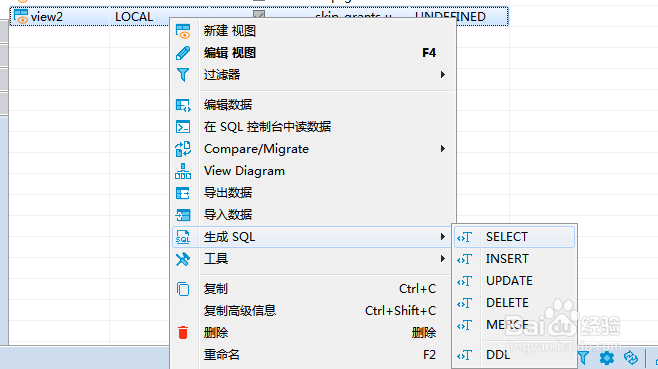Choose 编辑 视图 menu entry
This screenshot has height=369, width=658.
(313, 53)
